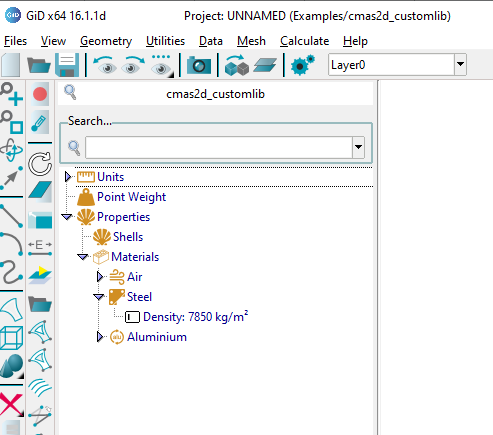Image resolution: width=493 pixels, height=435 pixels.
Task: Click the Redraw circular arrow icon
Action: [40, 164]
